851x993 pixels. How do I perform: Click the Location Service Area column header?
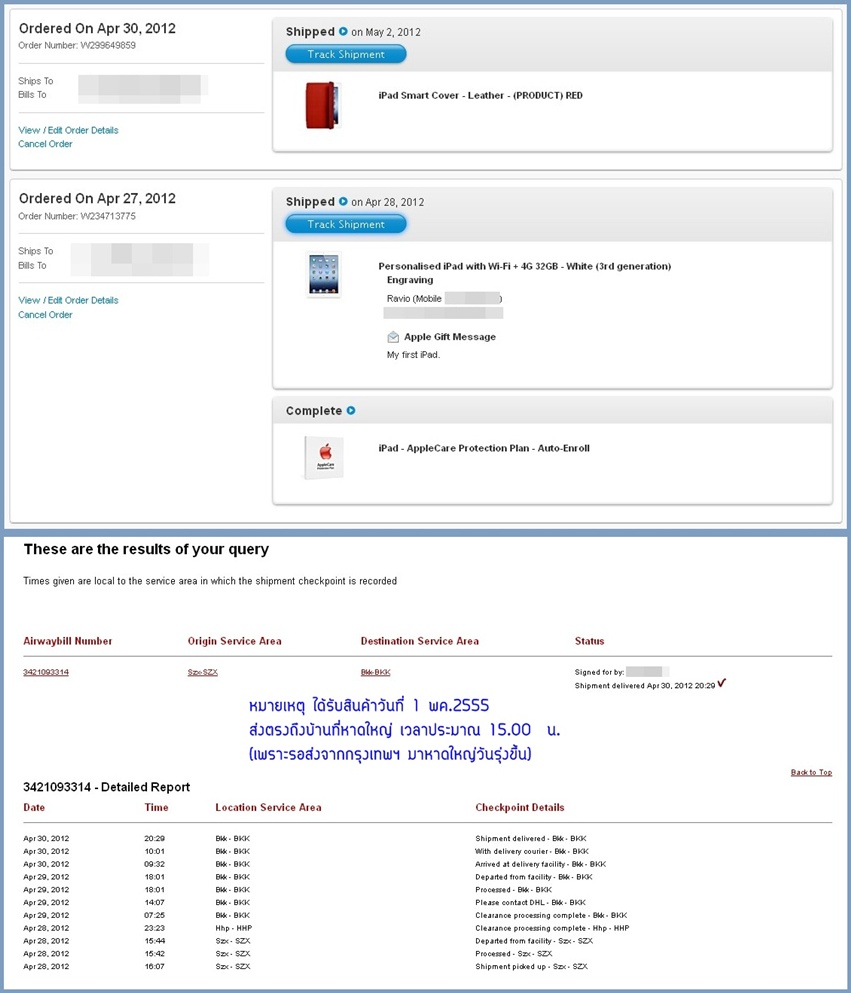pos(268,807)
